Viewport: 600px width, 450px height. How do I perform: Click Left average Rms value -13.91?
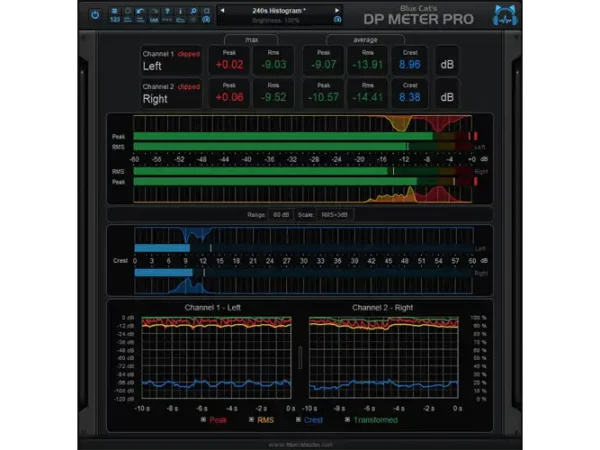[x=367, y=65]
